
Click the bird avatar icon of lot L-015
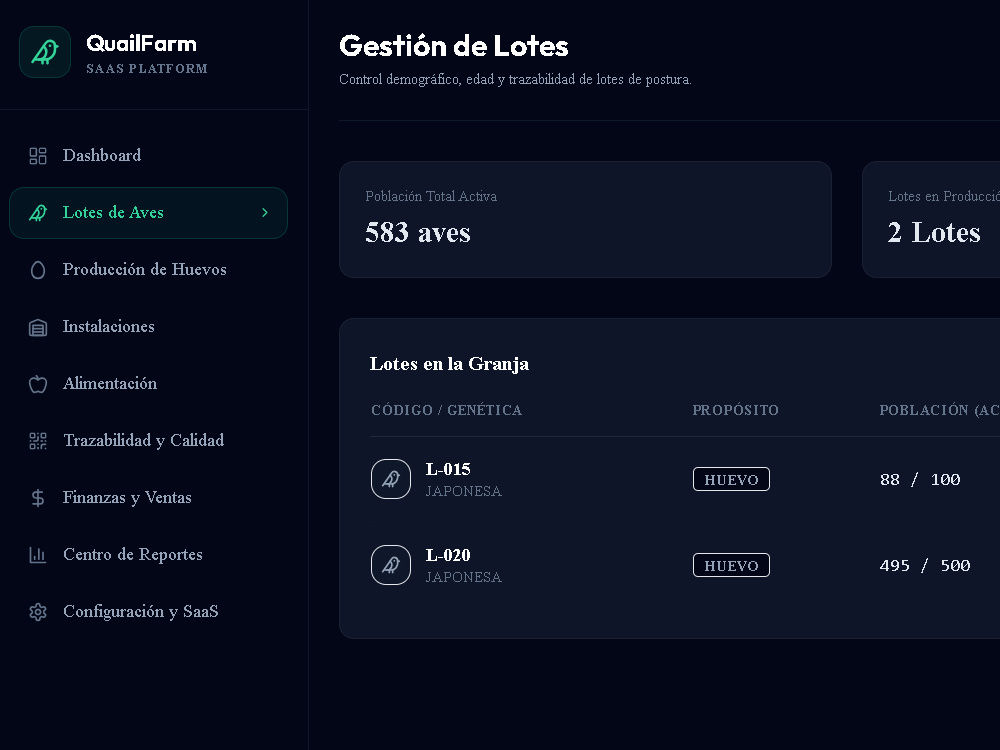pos(391,479)
